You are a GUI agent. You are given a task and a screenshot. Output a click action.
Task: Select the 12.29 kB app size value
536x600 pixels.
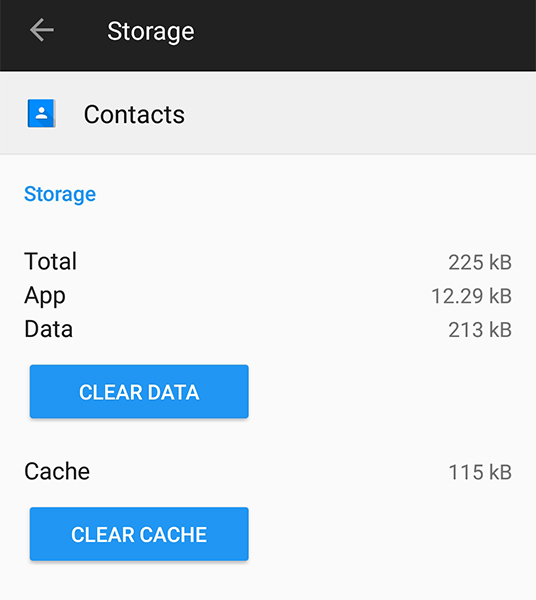pyautogui.click(x=471, y=296)
